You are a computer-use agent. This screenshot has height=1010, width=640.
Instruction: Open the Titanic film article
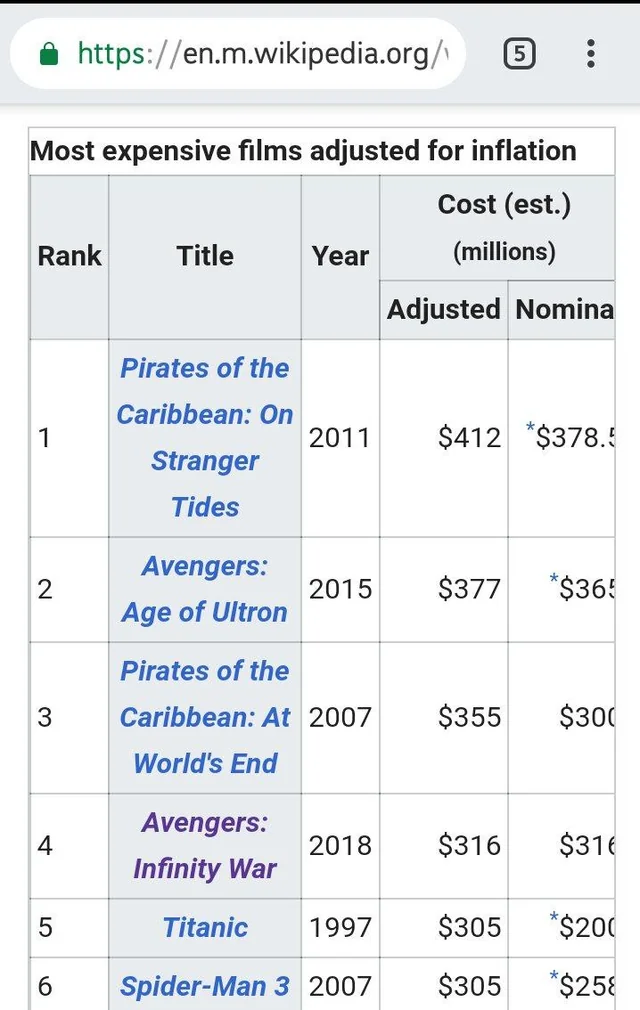[x=204, y=928]
